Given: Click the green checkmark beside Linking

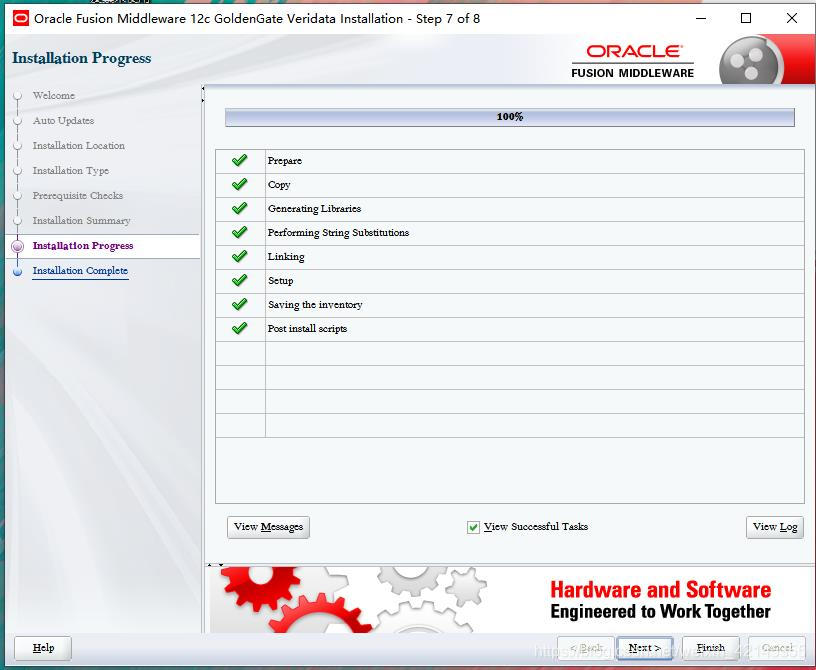Looking at the screenshot, I should point(239,256).
